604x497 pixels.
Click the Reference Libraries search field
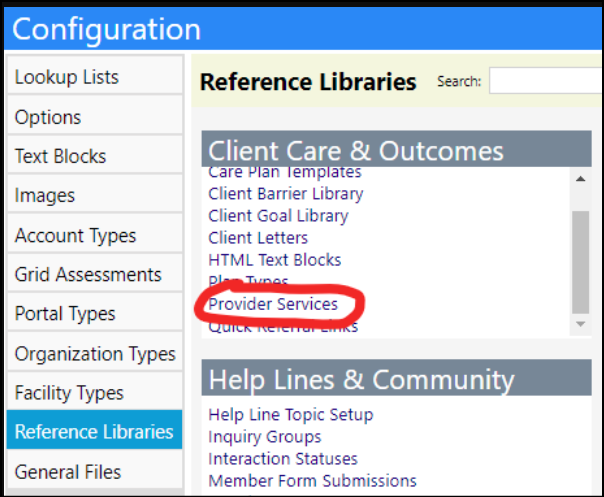tap(546, 81)
